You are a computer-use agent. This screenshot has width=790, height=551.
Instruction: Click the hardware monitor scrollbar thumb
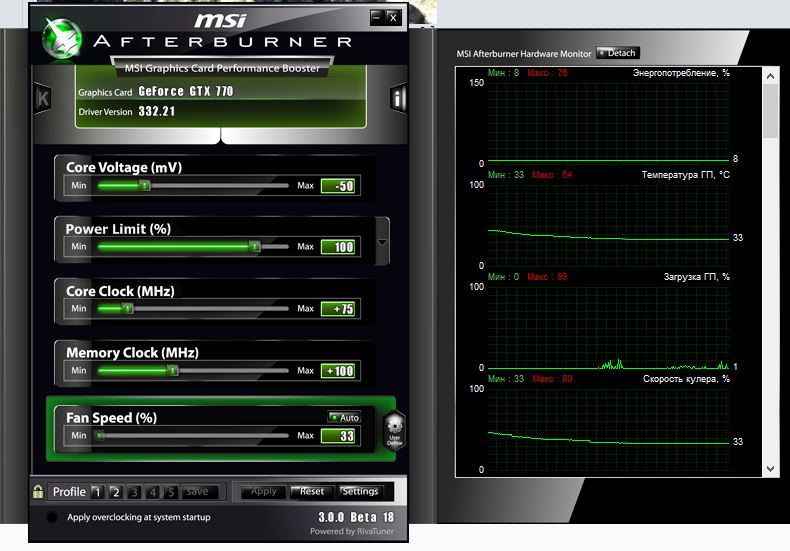click(x=770, y=111)
